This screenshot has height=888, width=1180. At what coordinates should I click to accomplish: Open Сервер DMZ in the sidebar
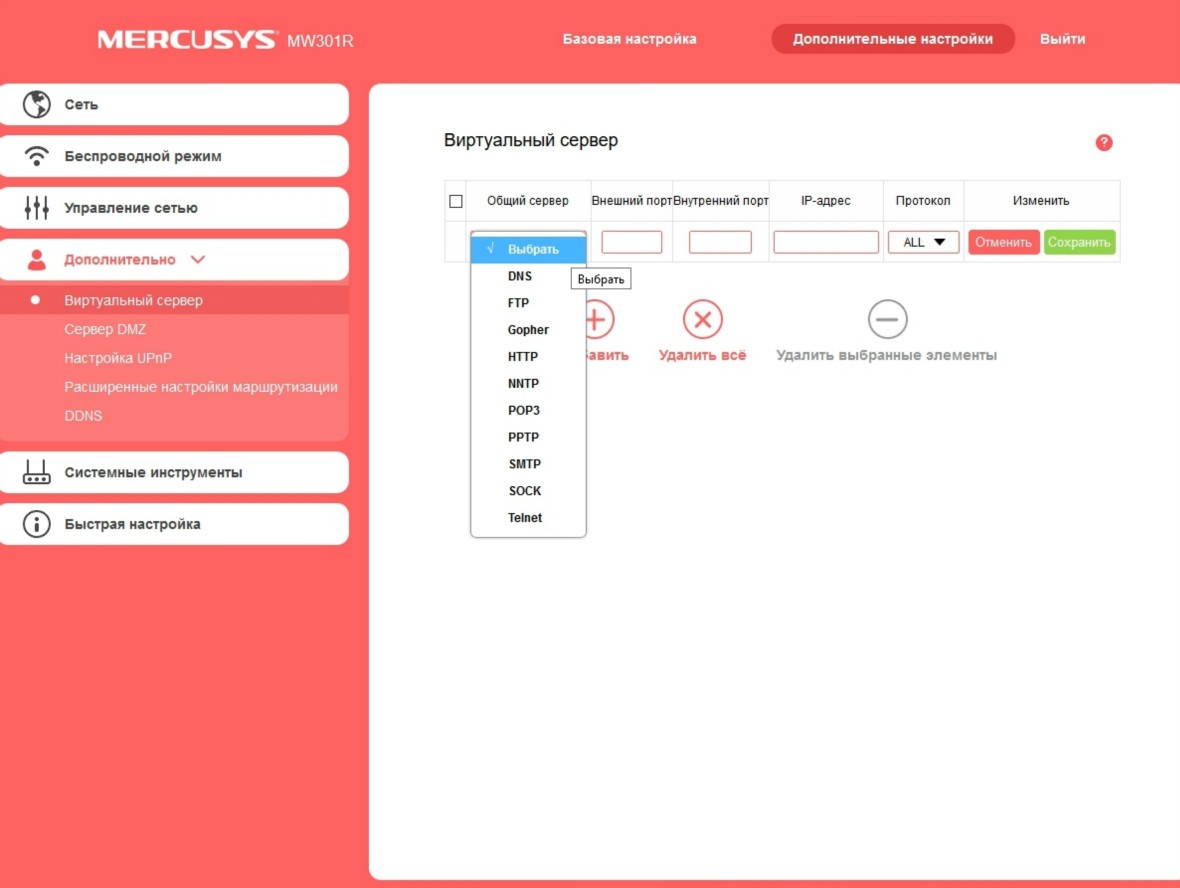(105, 329)
